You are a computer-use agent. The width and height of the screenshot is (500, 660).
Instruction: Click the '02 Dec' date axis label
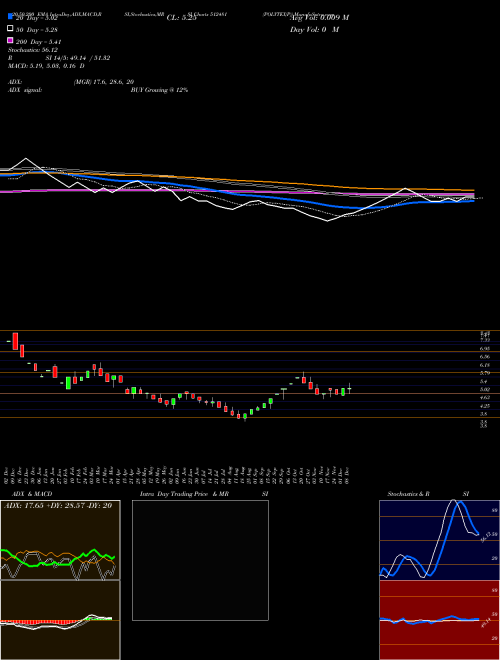click(x=7, y=475)
